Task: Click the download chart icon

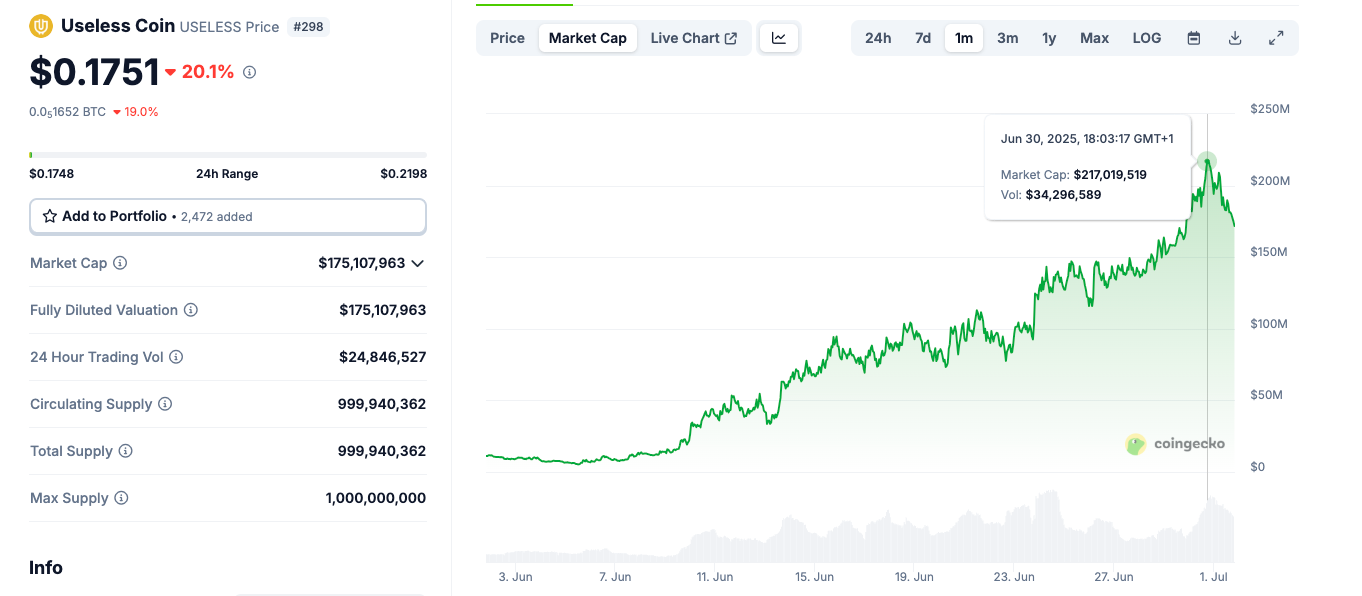Action: [1234, 38]
